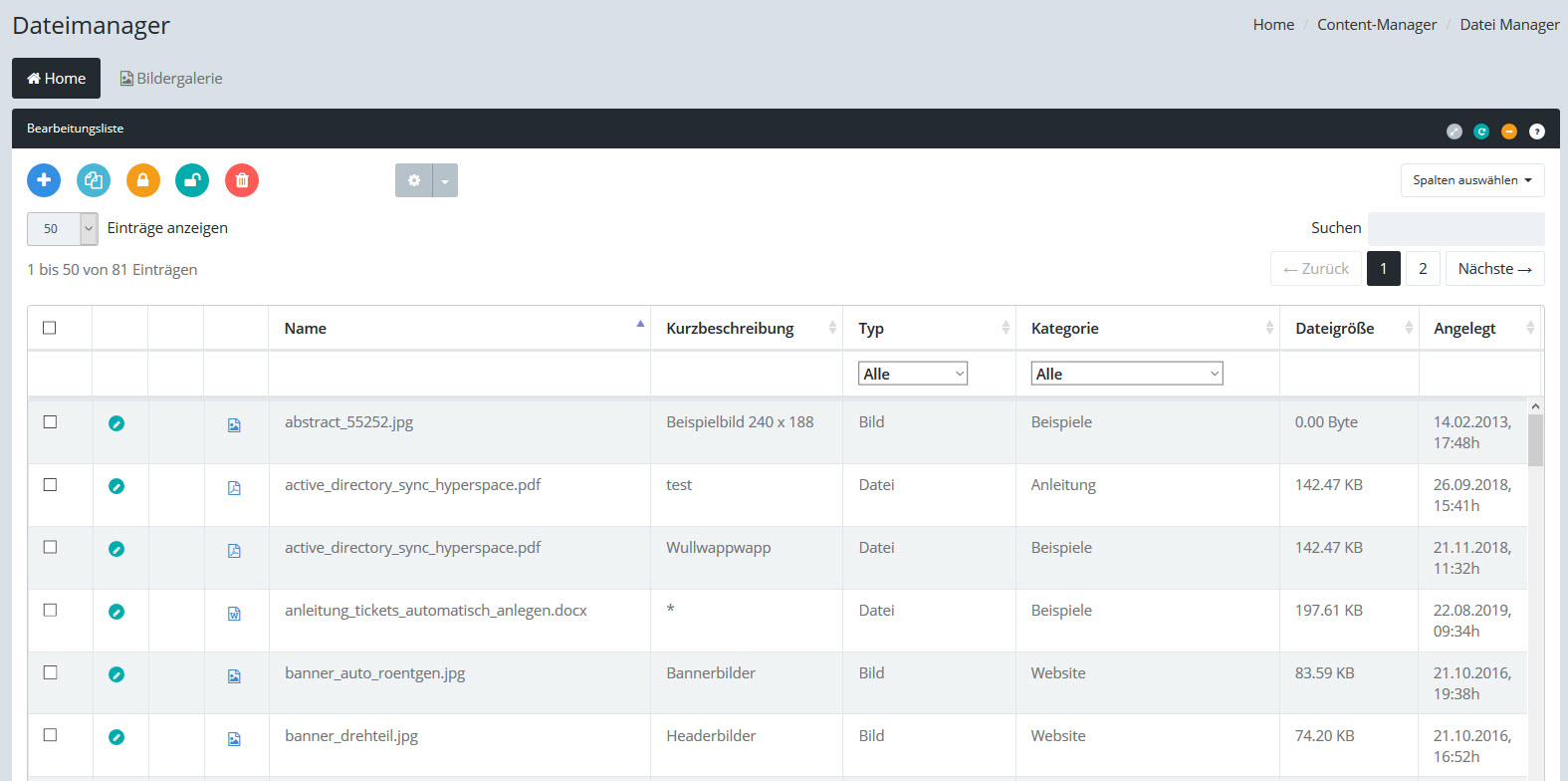Click the teal refresh icon in panel header
The image size is (1568, 781).
(x=1481, y=131)
